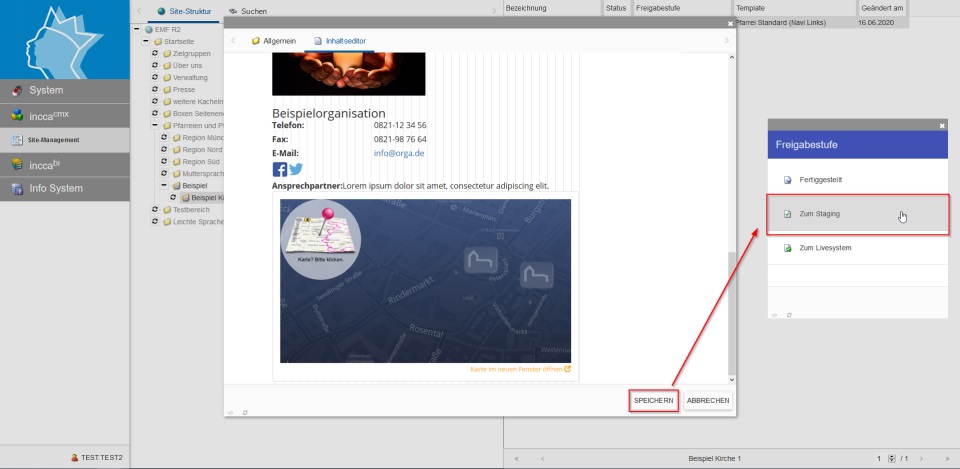The width and height of the screenshot is (960, 469).
Task: Click the Twitter bird icon
Action: click(295, 169)
